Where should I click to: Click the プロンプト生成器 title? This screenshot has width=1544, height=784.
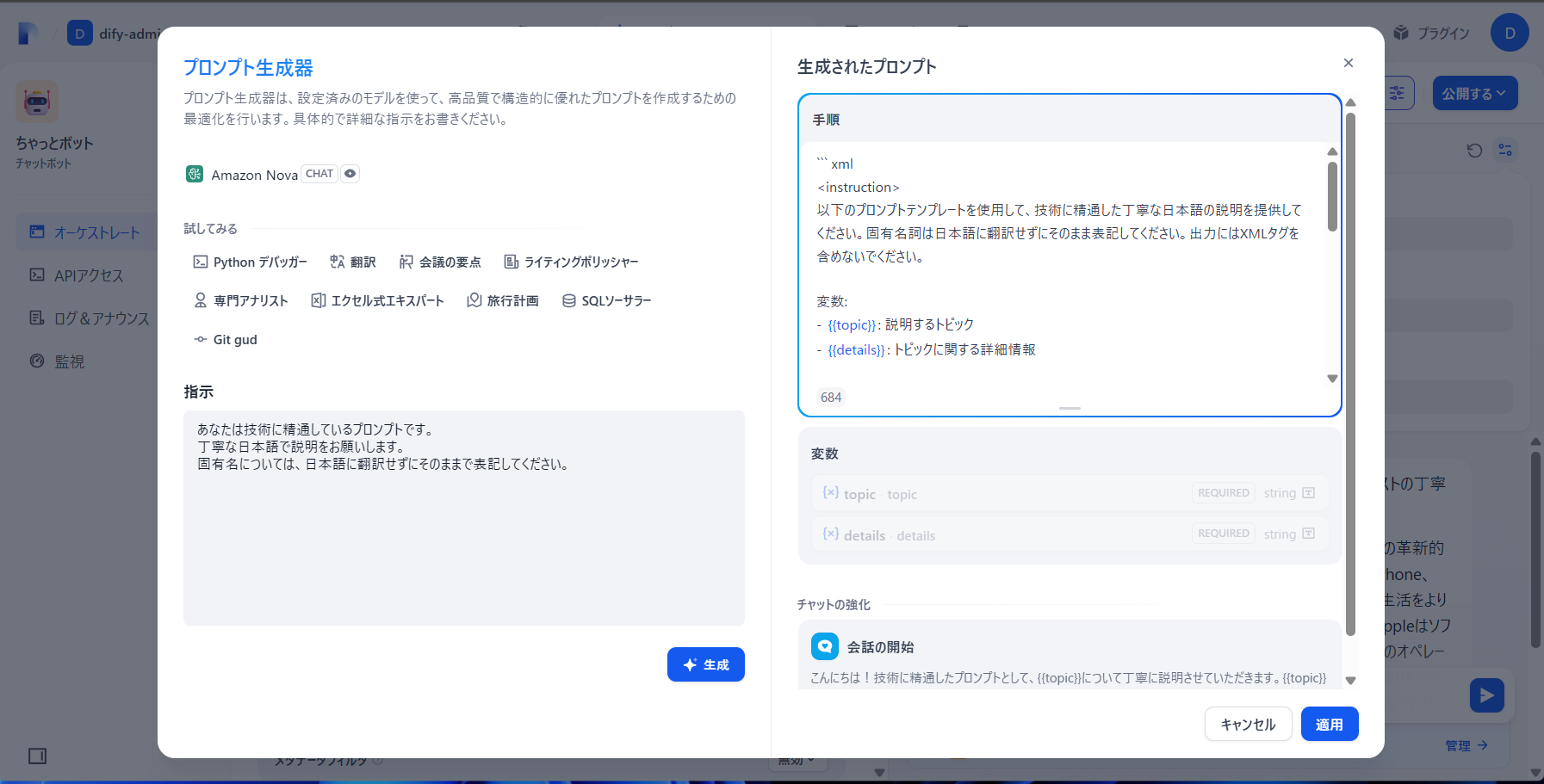coord(248,68)
